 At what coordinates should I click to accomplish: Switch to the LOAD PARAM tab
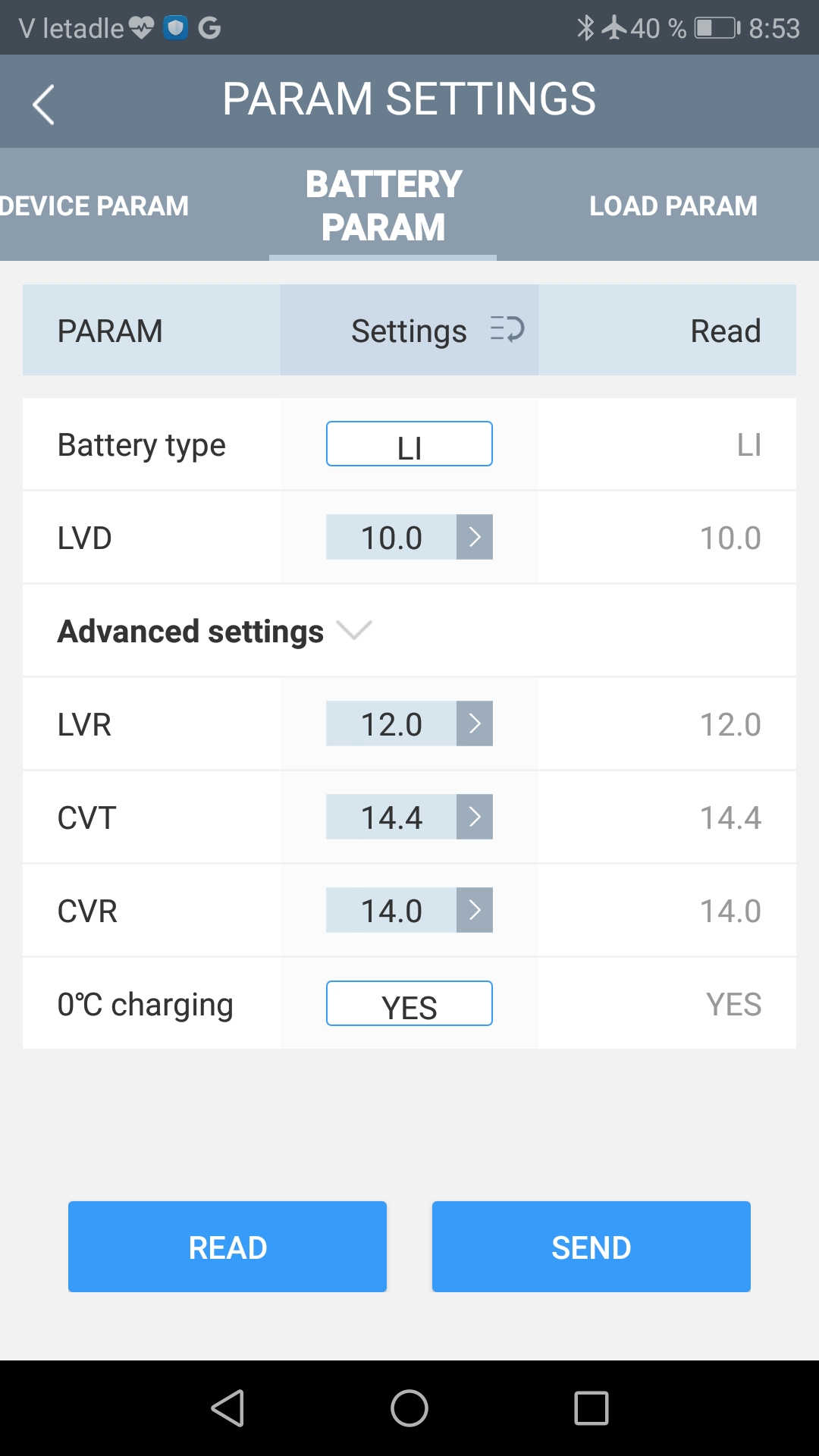pos(673,206)
